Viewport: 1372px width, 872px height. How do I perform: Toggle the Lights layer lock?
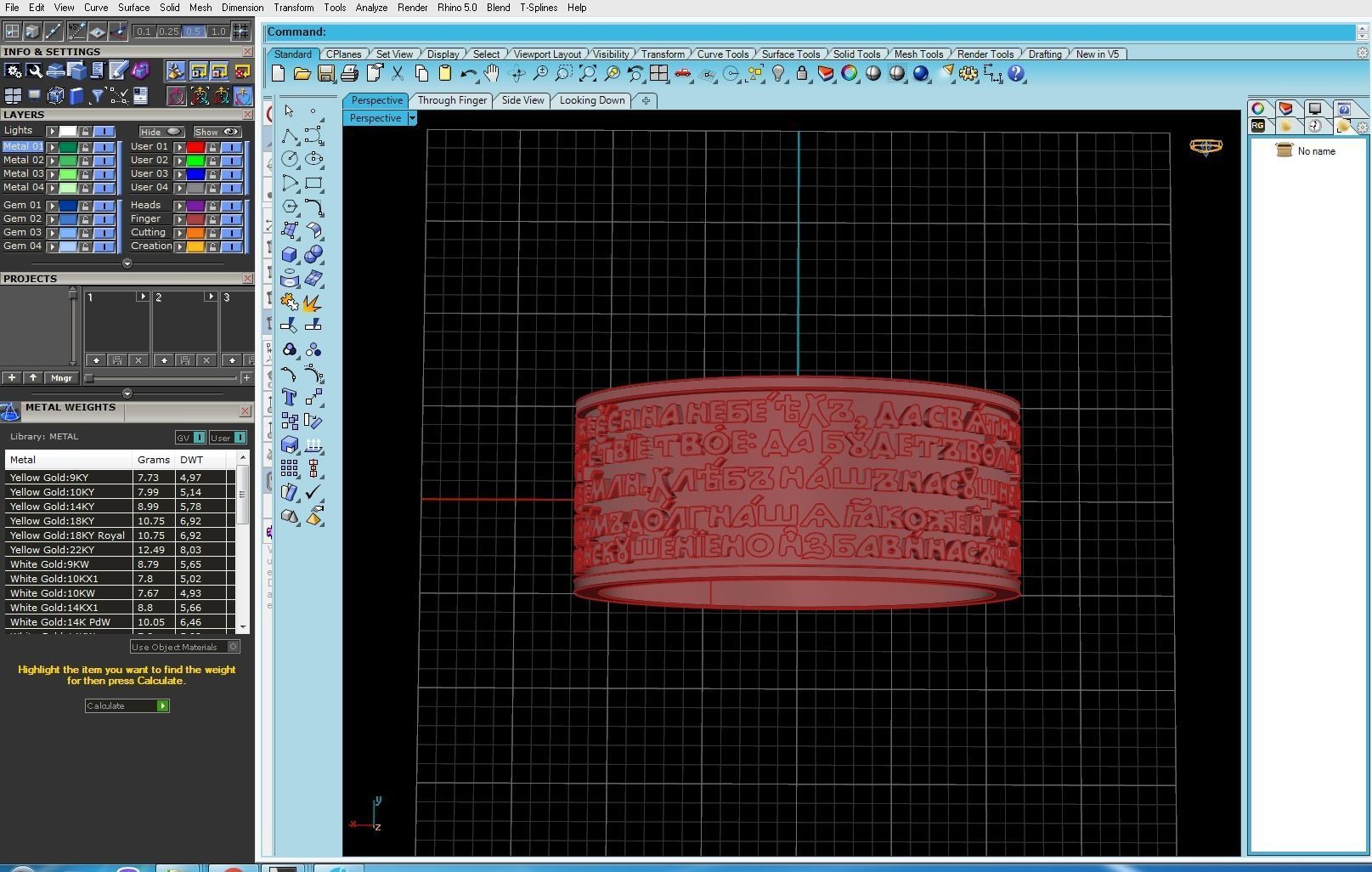coord(85,132)
